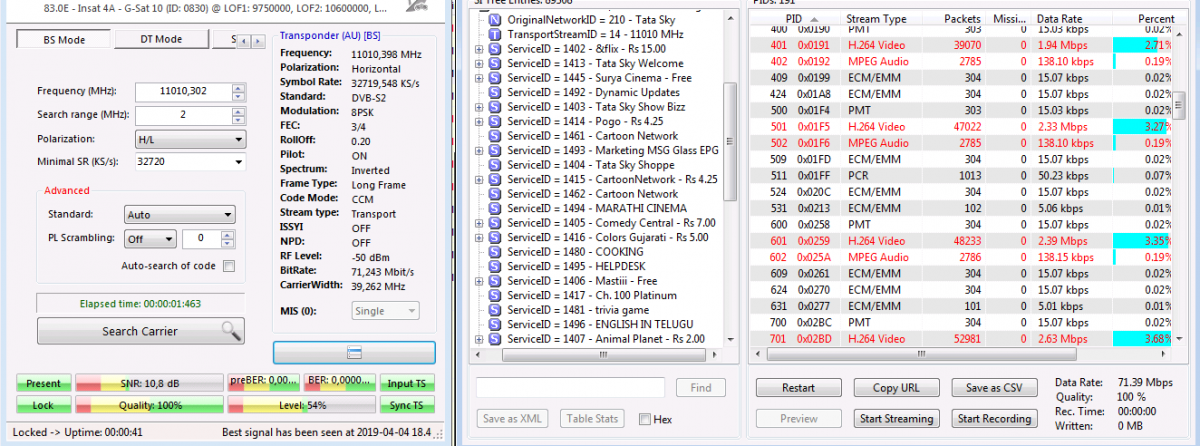Increase Frequency with the up arrow

238,87
